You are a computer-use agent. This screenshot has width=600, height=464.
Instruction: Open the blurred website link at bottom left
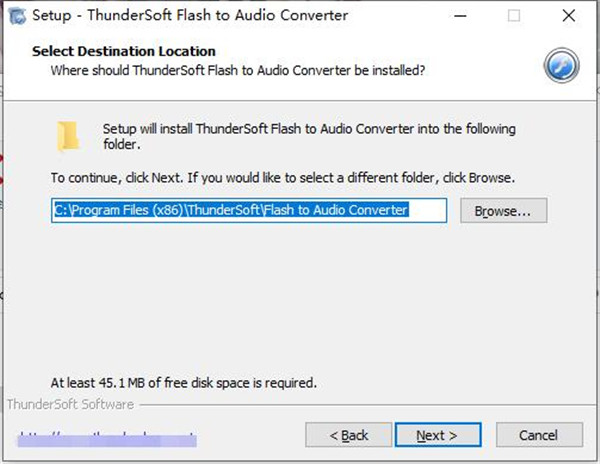point(107,439)
